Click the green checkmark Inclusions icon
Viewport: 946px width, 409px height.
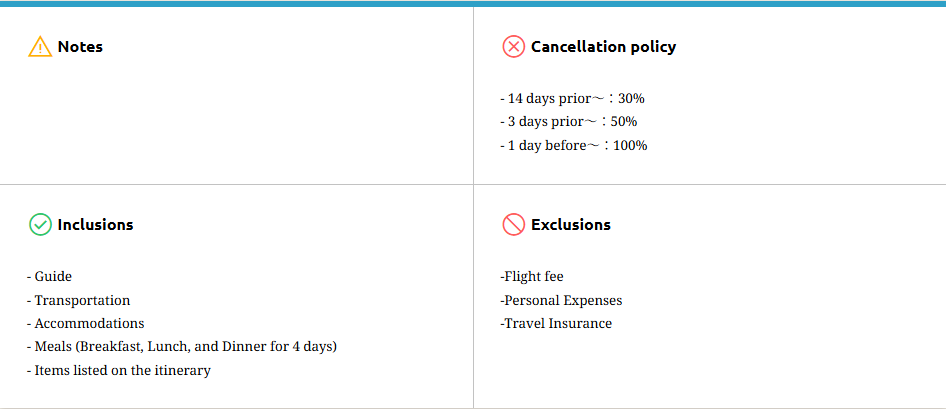(40, 225)
